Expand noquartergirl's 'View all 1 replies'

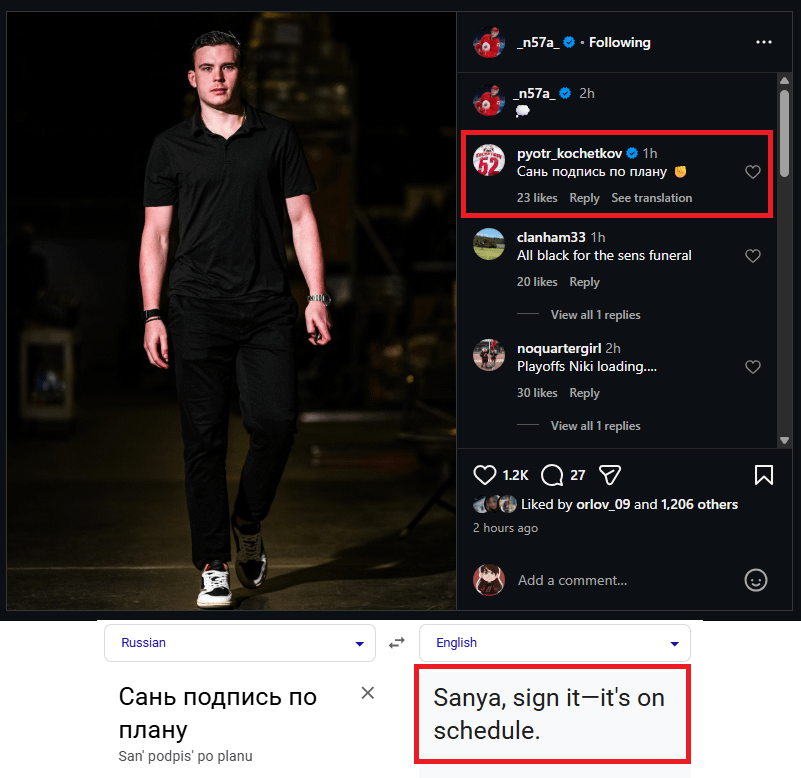click(595, 426)
